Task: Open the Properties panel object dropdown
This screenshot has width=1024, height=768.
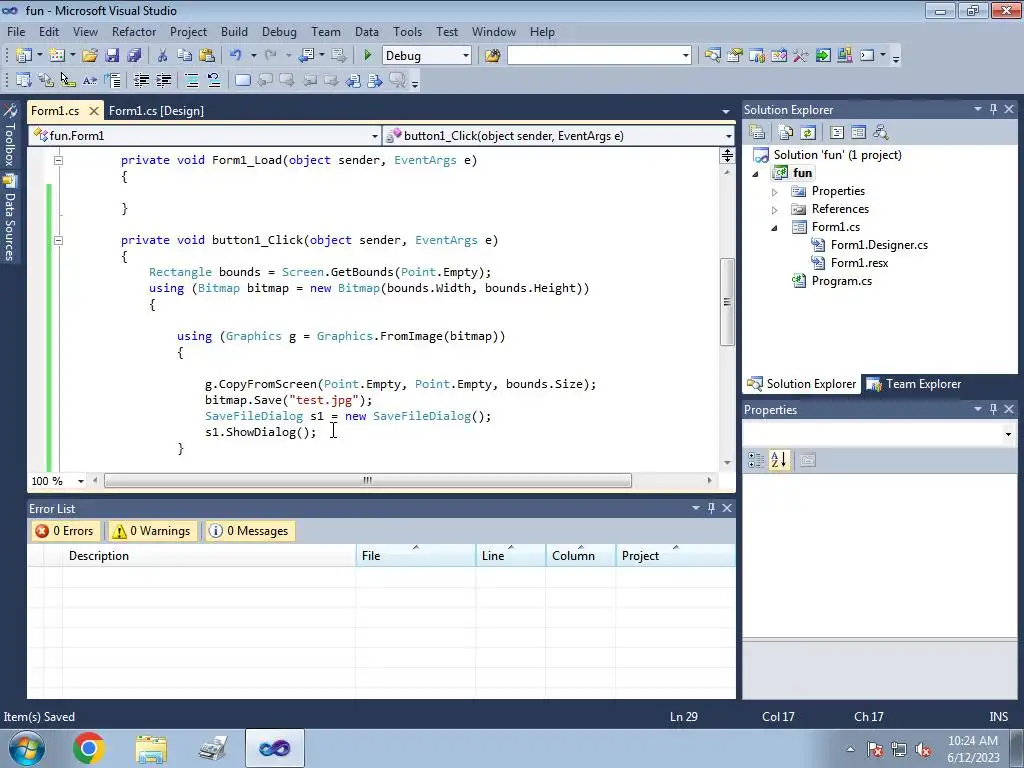Action: [1008, 434]
